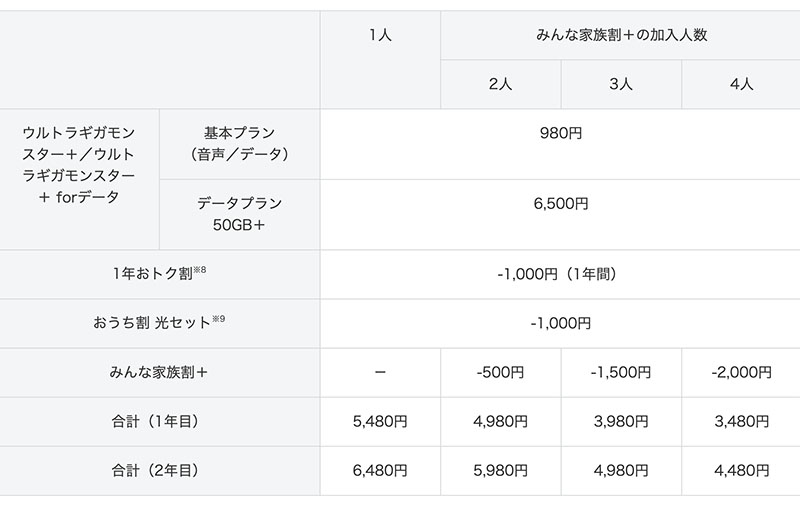The width and height of the screenshot is (800, 507).
Task: Click the 基本プラン（音声／データ） row label
Action: point(239,144)
